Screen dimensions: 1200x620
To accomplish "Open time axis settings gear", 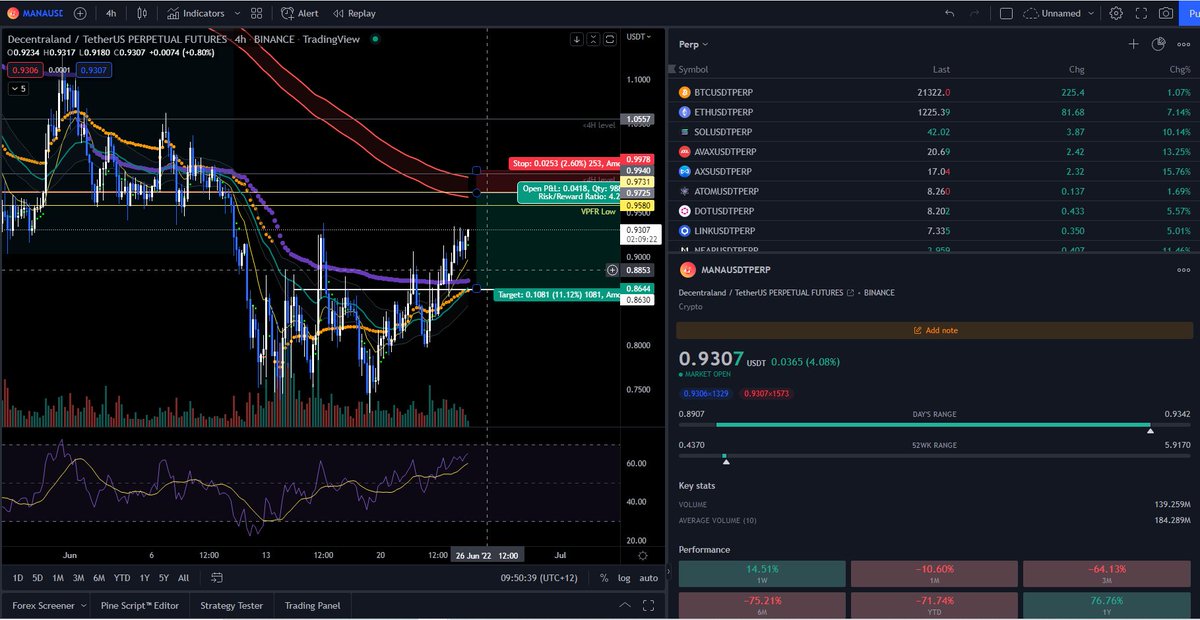I will pyautogui.click(x=642, y=555).
